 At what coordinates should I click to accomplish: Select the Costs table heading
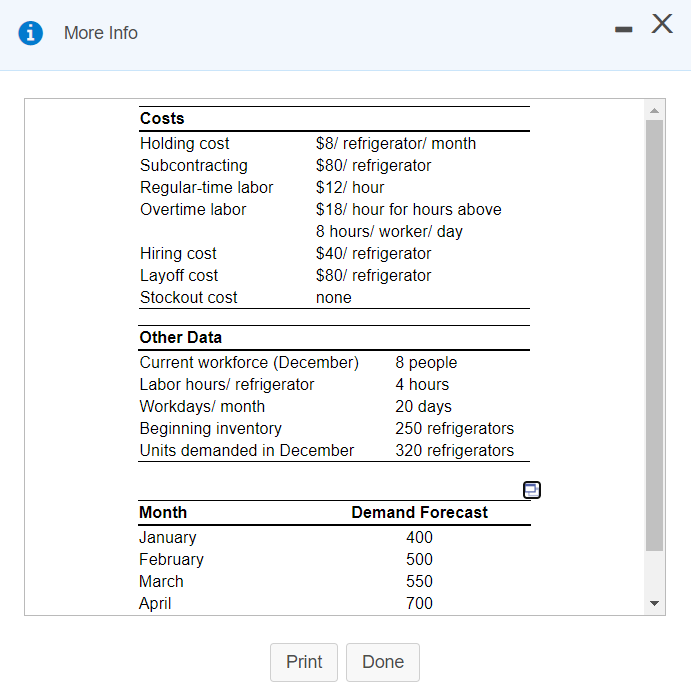coord(162,118)
